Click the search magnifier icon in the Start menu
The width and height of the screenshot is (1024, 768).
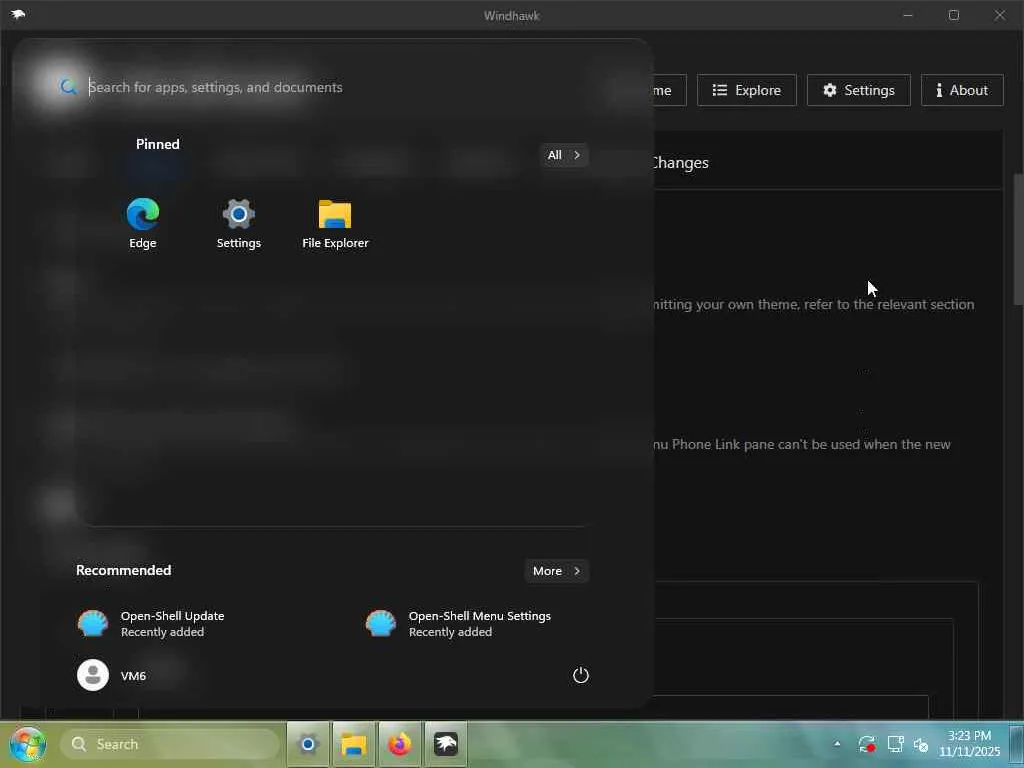(x=68, y=87)
